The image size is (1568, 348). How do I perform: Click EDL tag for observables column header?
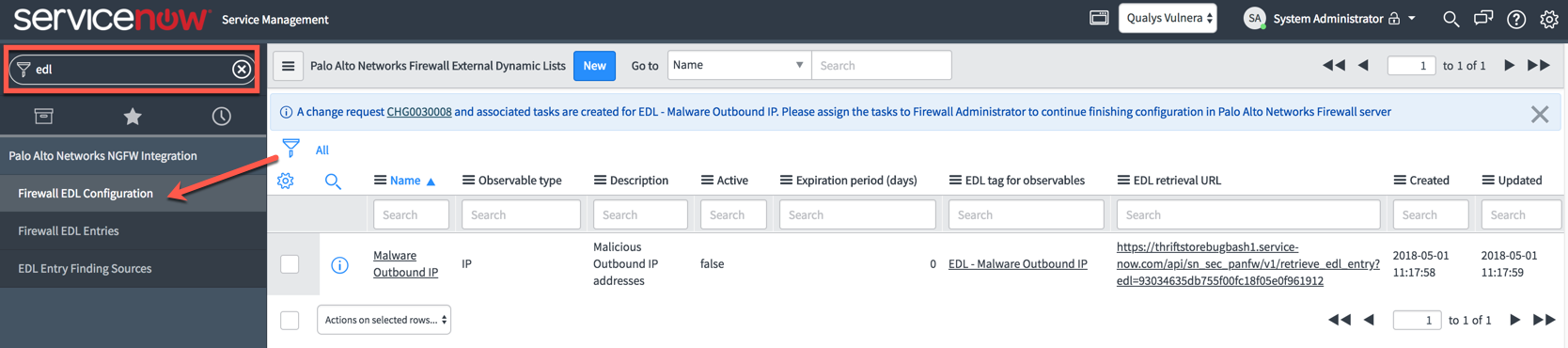(1025, 181)
